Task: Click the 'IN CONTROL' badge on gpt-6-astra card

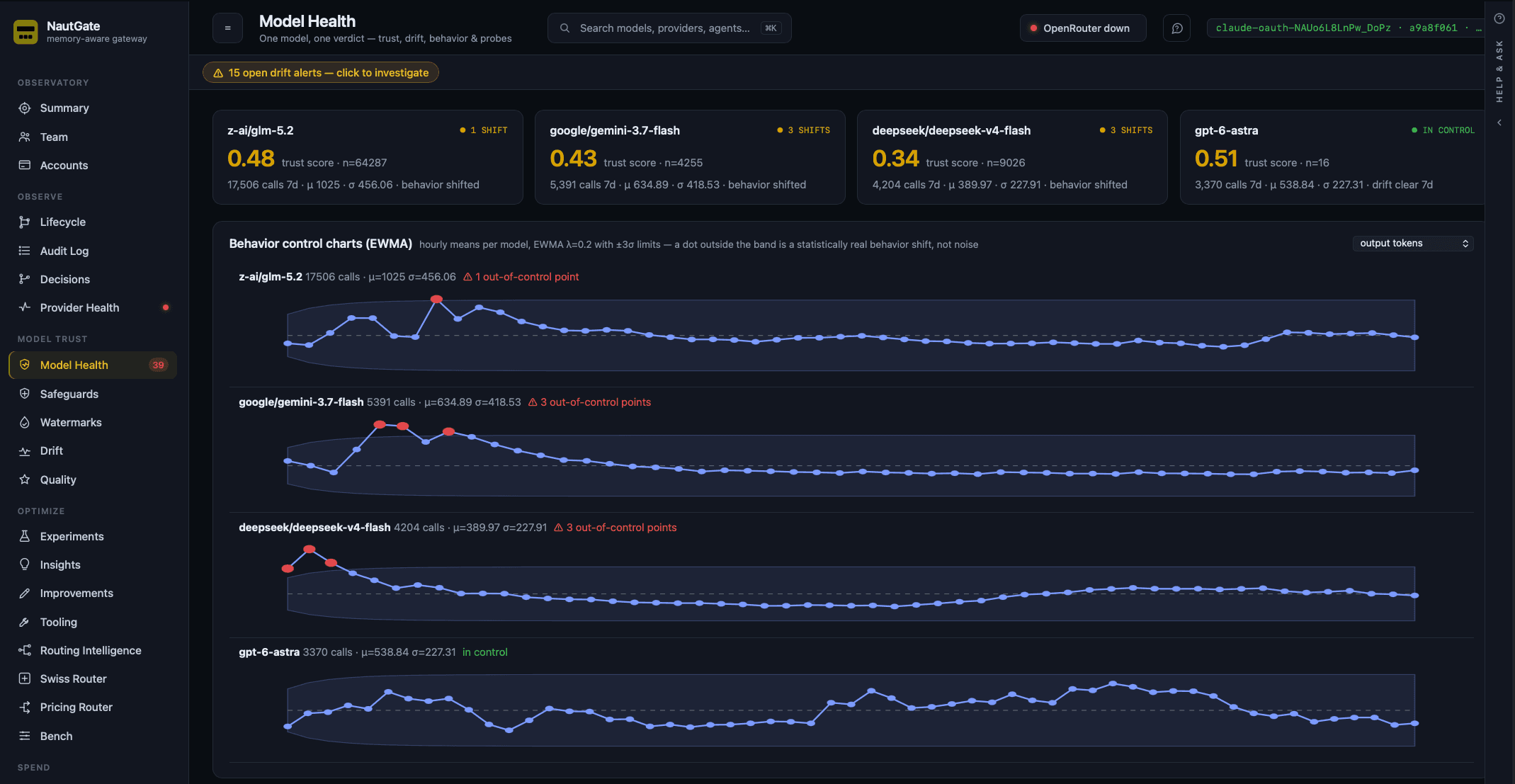Action: [1443, 130]
